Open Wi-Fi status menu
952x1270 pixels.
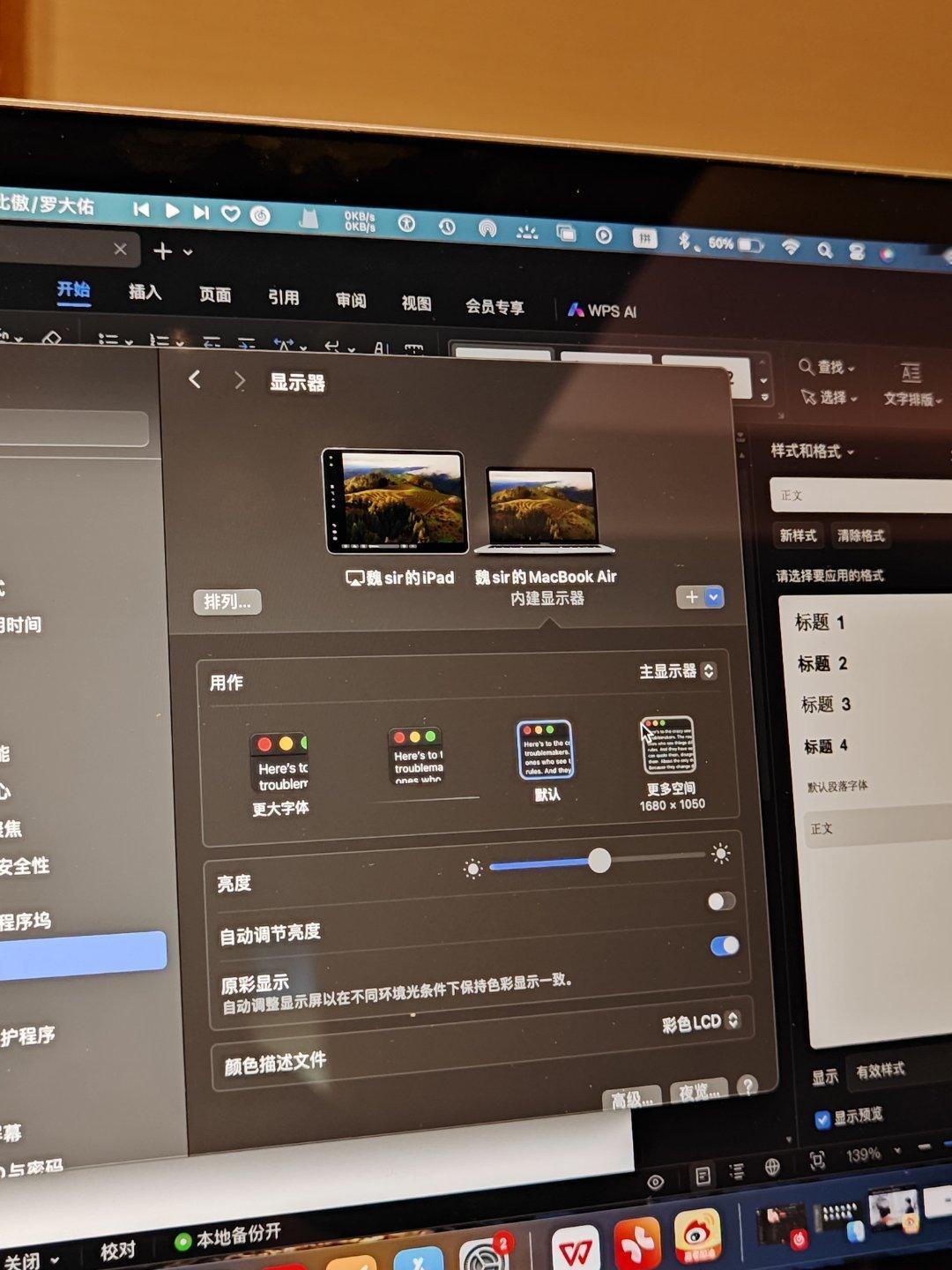[x=791, y=248]
